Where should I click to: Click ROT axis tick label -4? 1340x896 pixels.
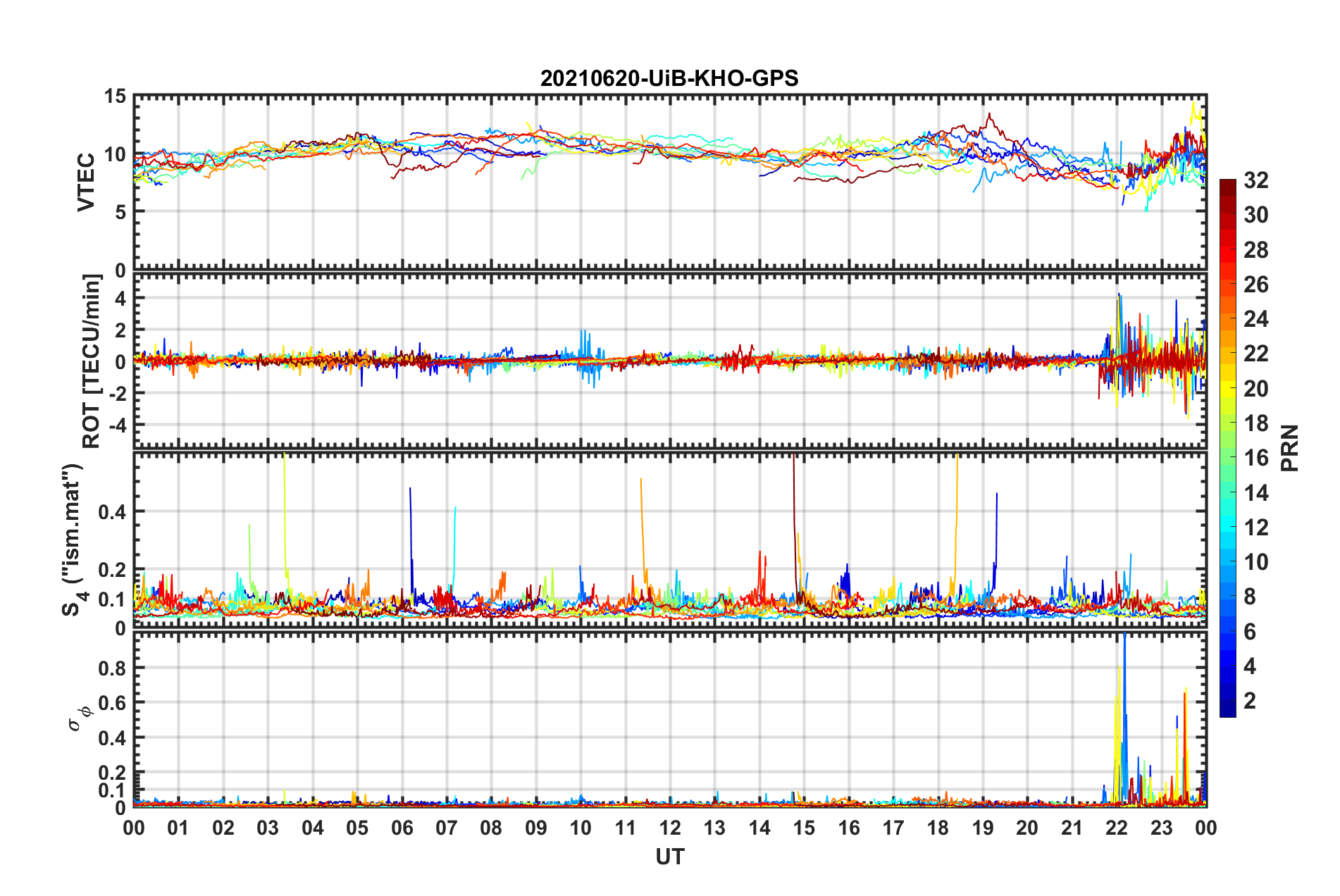click(x=116, y=425)
